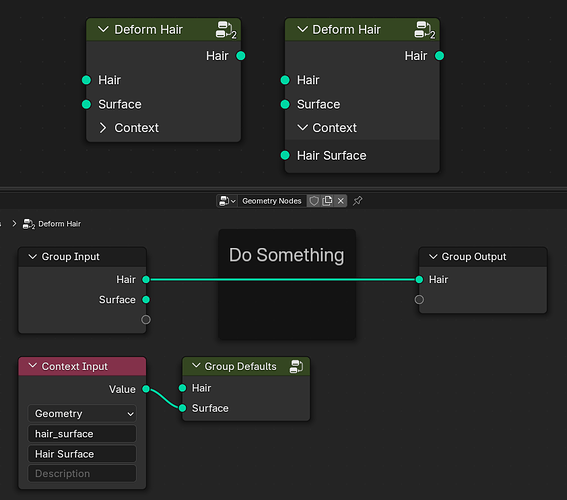This screenshot has height=500, width=567.
Task: Click the Description text field
Action: [x=82, y=474]
